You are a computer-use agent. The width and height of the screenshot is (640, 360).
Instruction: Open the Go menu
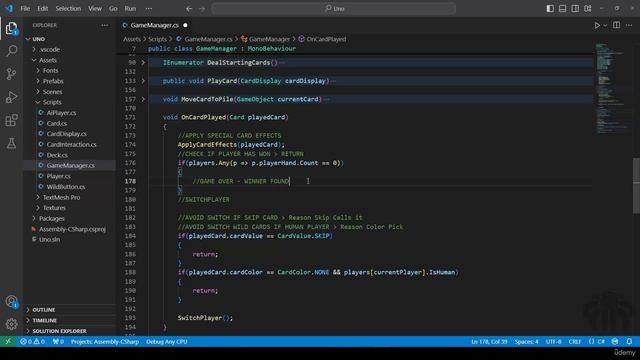113,8
